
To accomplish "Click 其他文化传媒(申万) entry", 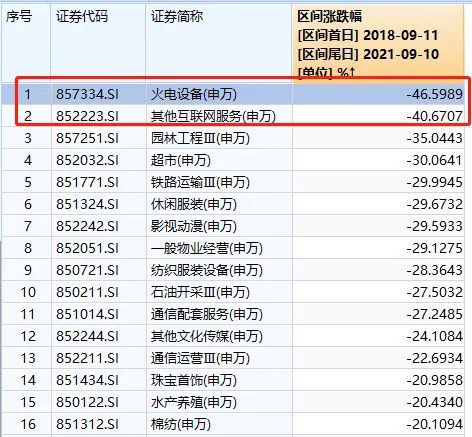I will (207, 336).
